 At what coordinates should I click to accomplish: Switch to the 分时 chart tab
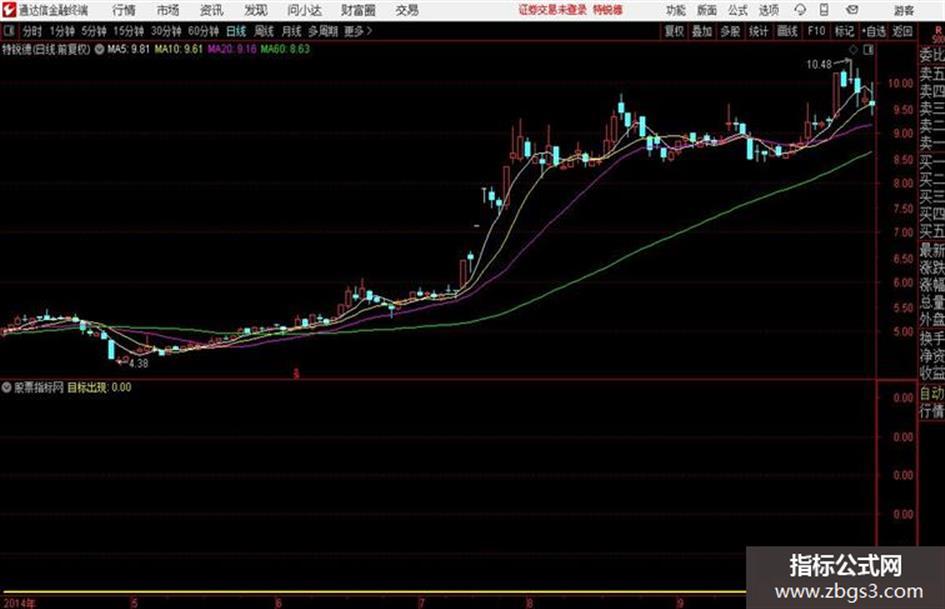click(x=33, y=31)
